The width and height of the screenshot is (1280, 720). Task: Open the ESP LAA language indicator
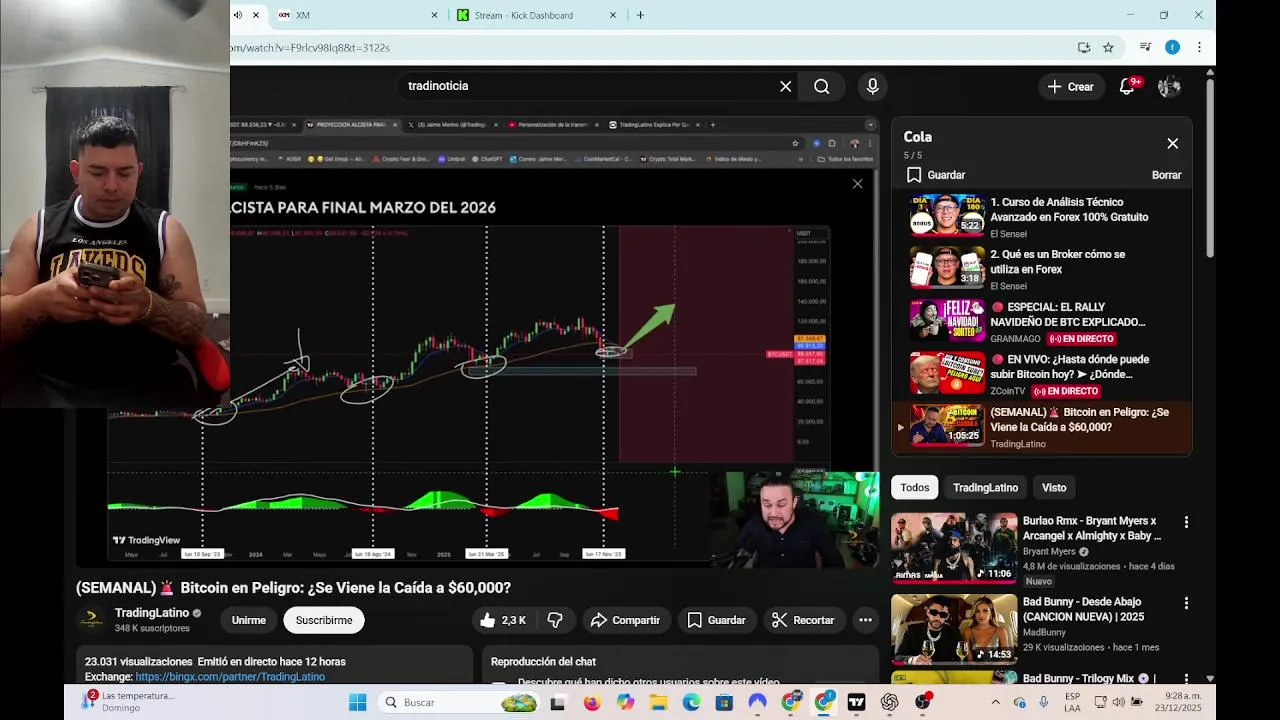click(1072, 702)
